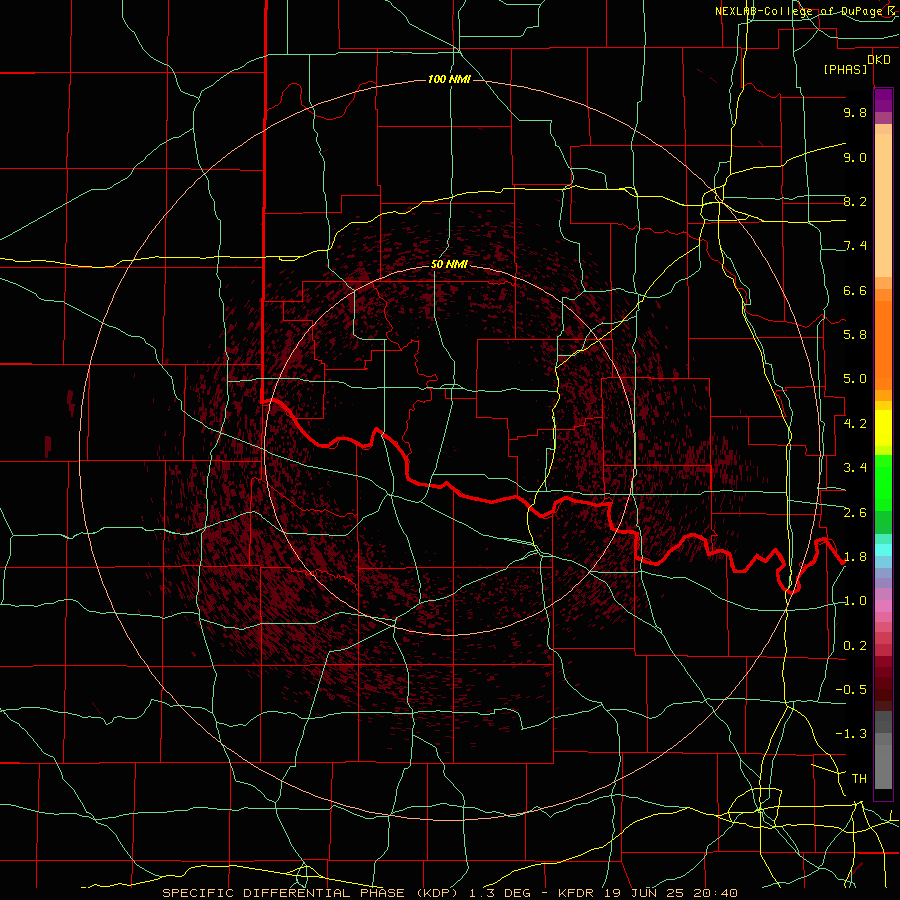The width and height of the screenshot is (900, 900).
Task: Click the 2.6 legend value
Action: [x=855, y=513]
